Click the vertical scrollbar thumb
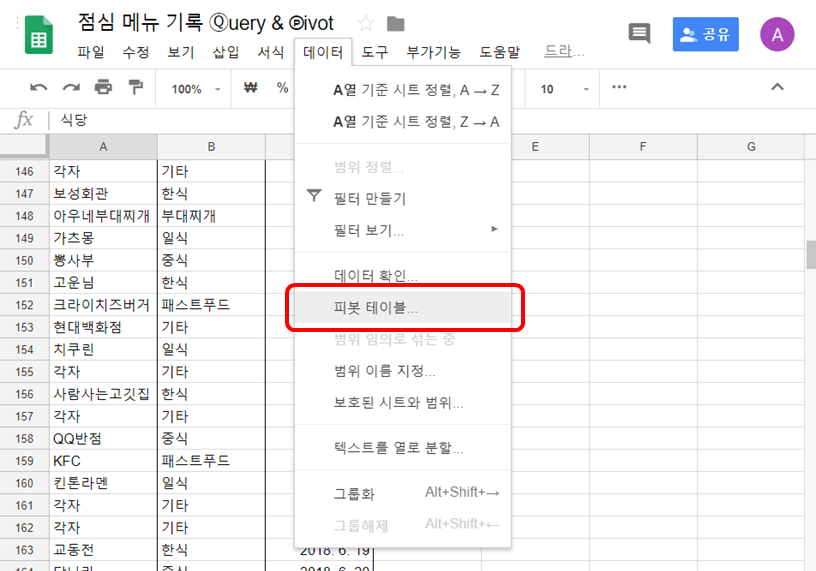Screen dimensions: 816x571 (811, 255)
